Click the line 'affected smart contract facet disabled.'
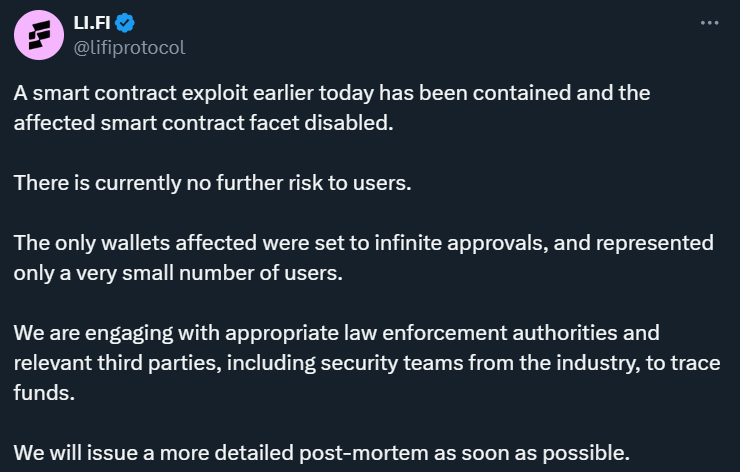 pyautogui.click(x=203, y=123)
